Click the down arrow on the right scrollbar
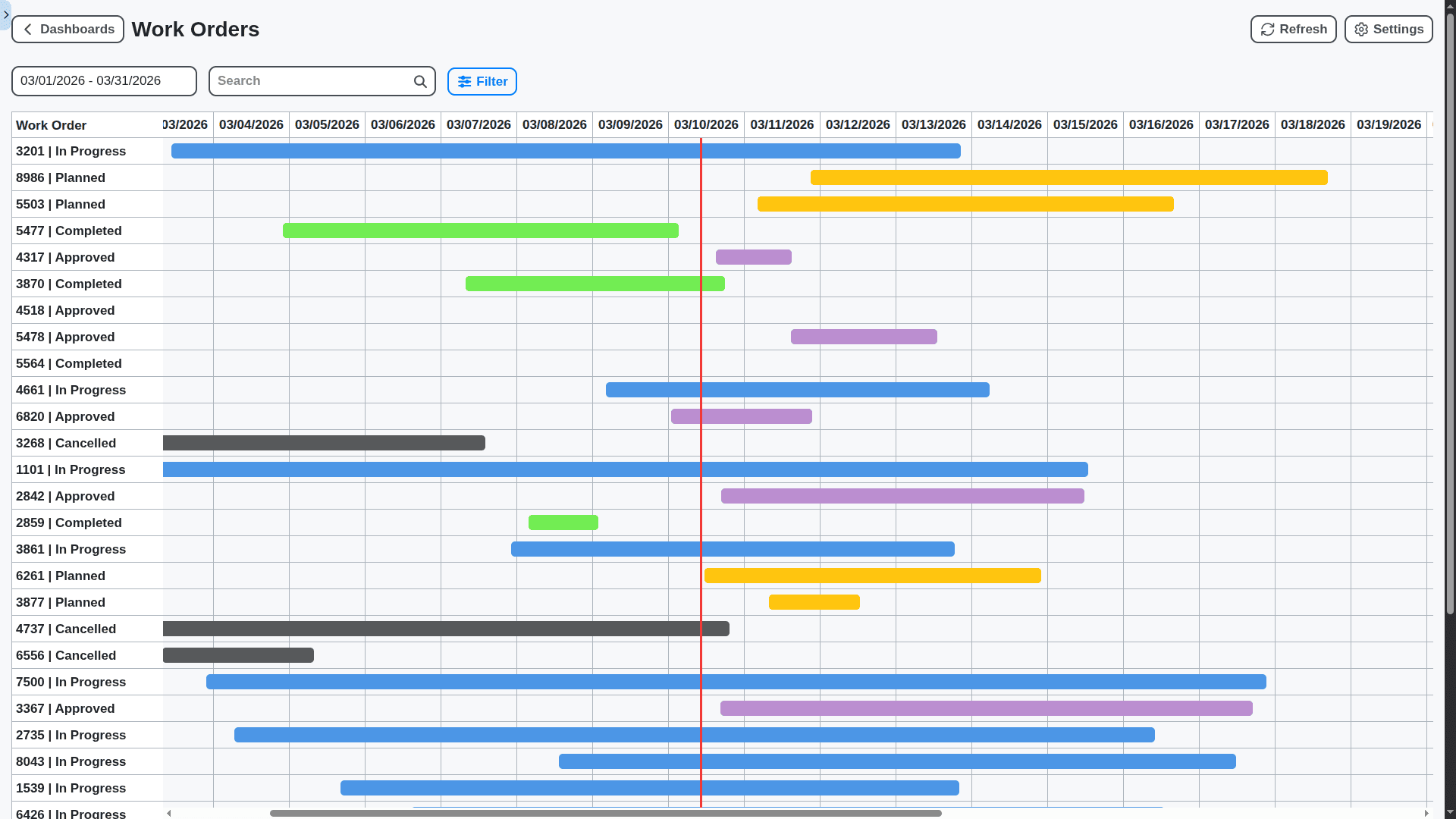This screenshot has width=1456, height=819. pyautogui.click(x=1448, y=811)
